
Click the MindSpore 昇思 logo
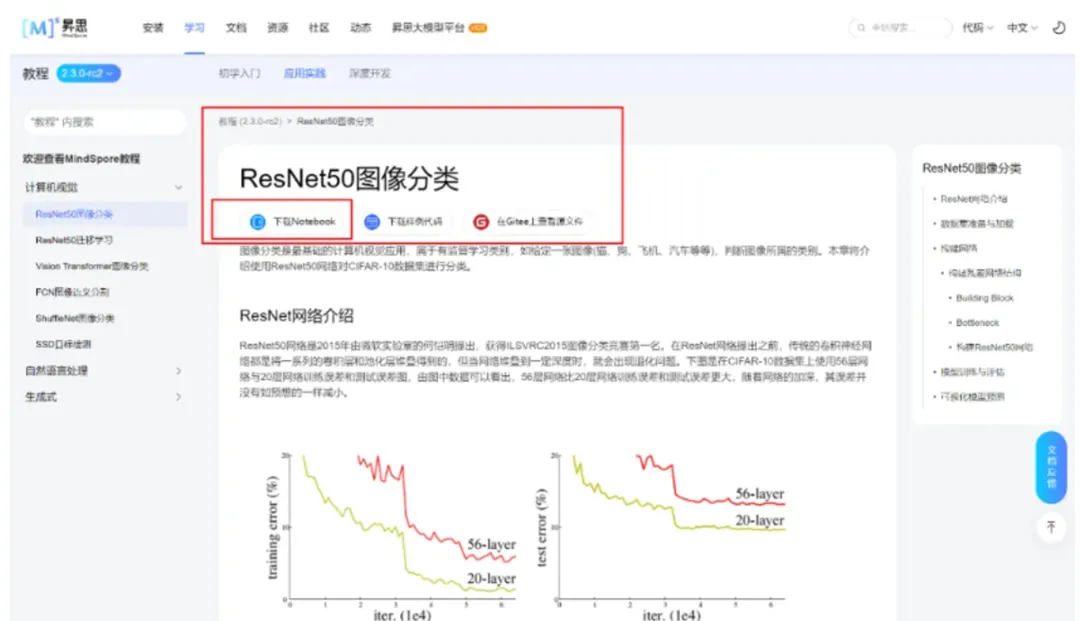tap(55, 28)
